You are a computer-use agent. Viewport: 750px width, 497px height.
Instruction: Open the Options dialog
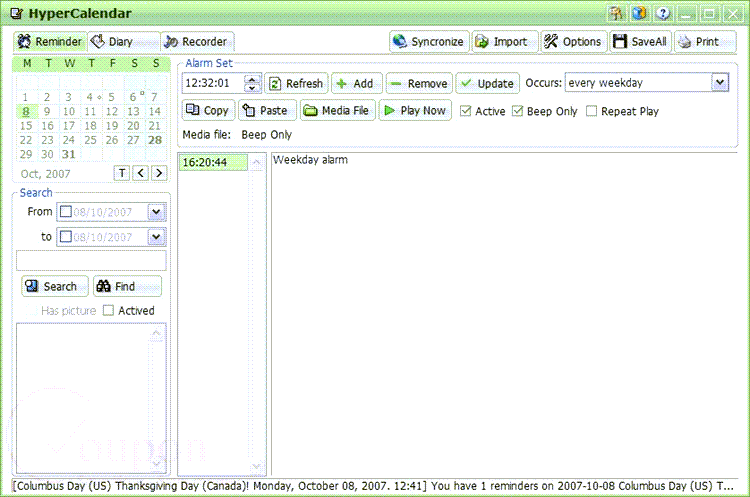pos(574,42)
